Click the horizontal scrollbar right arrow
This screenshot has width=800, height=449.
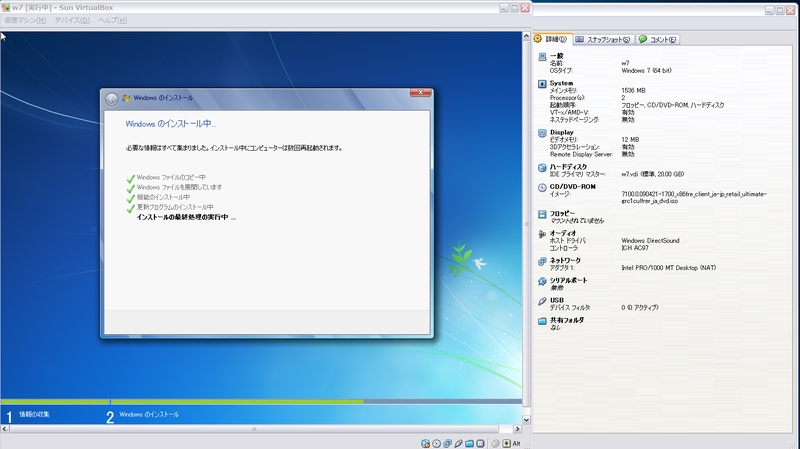517,429
